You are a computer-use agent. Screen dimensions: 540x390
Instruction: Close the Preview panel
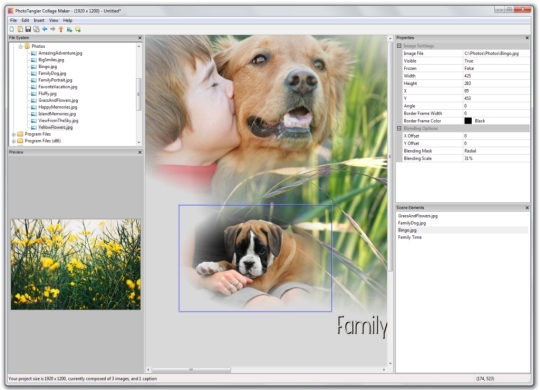click(x=140, y=152)
